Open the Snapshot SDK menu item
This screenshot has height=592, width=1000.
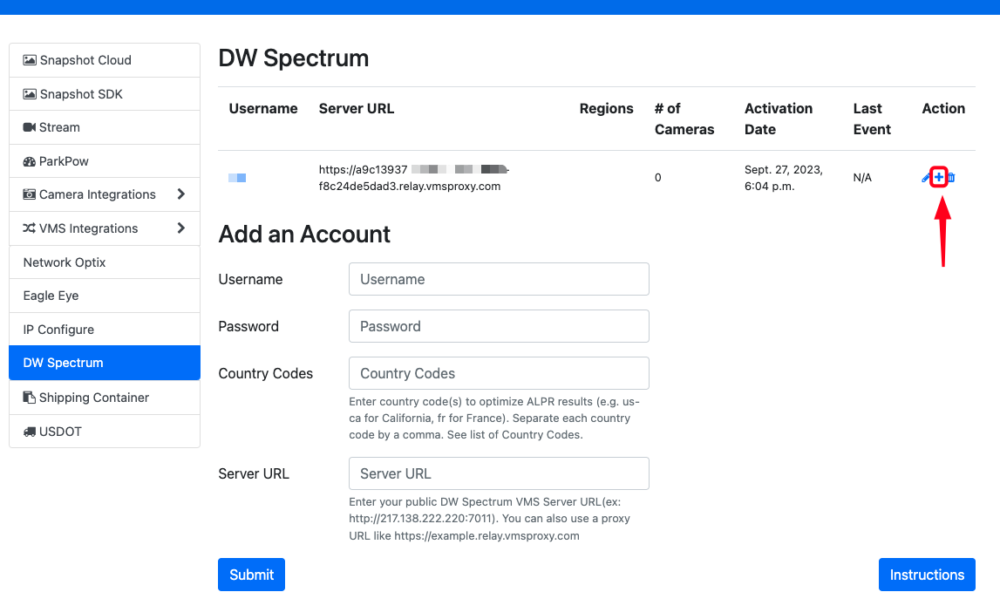[105, 94]
